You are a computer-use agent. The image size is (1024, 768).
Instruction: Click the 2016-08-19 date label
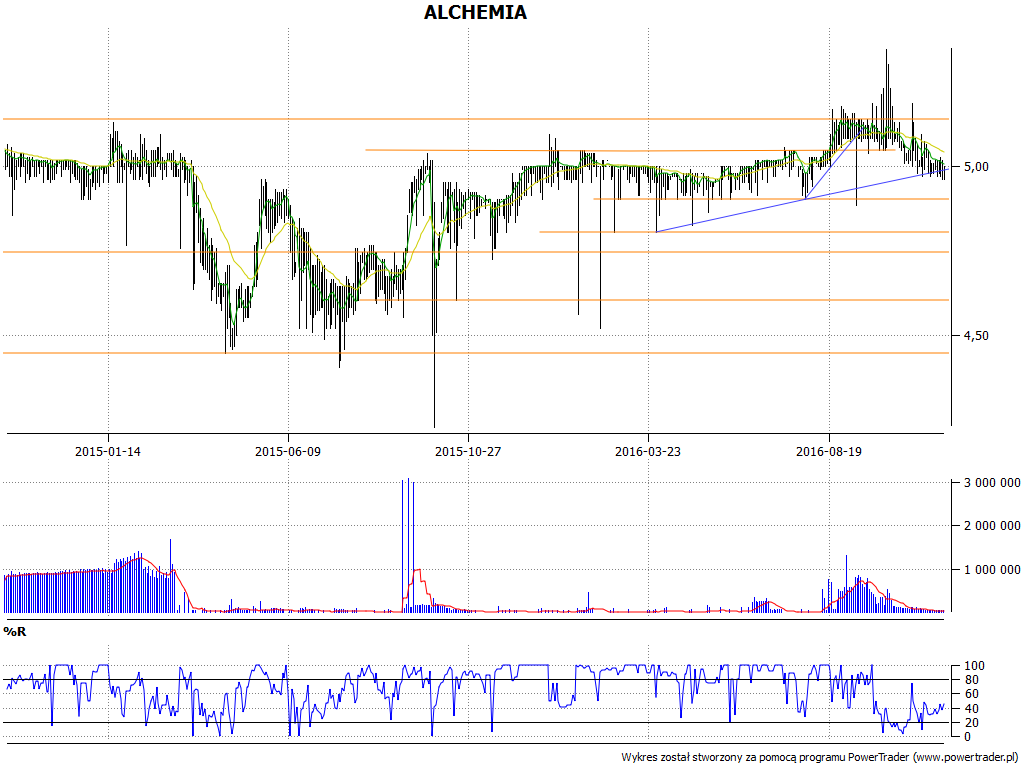tap(829, 451)
